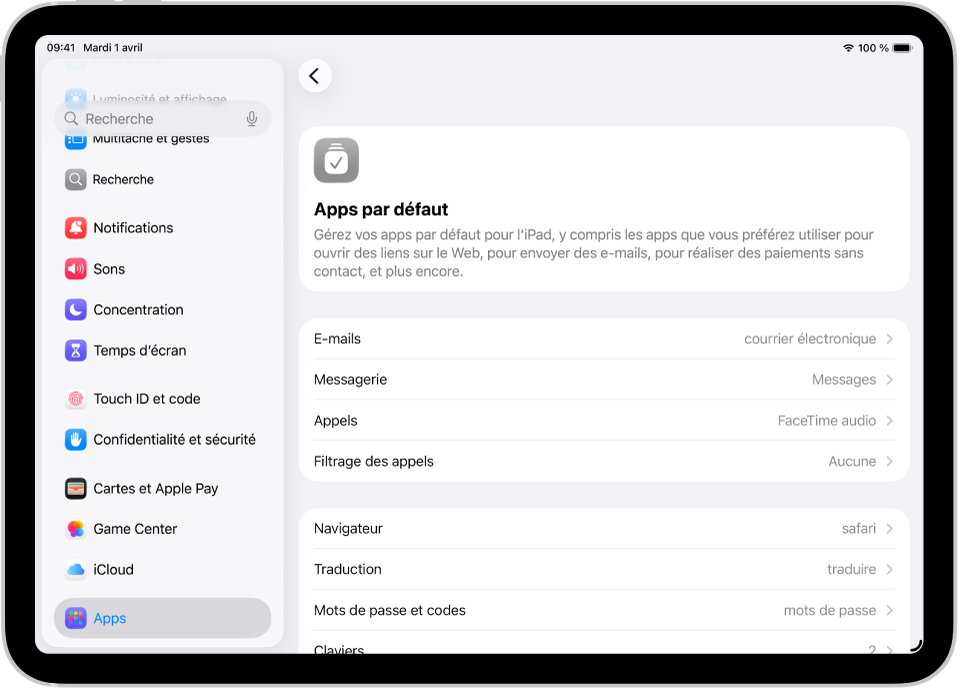This screenshot has height=689, width=963.
Task: Select the Game Center icon
Action: click(x=76, y=528)
